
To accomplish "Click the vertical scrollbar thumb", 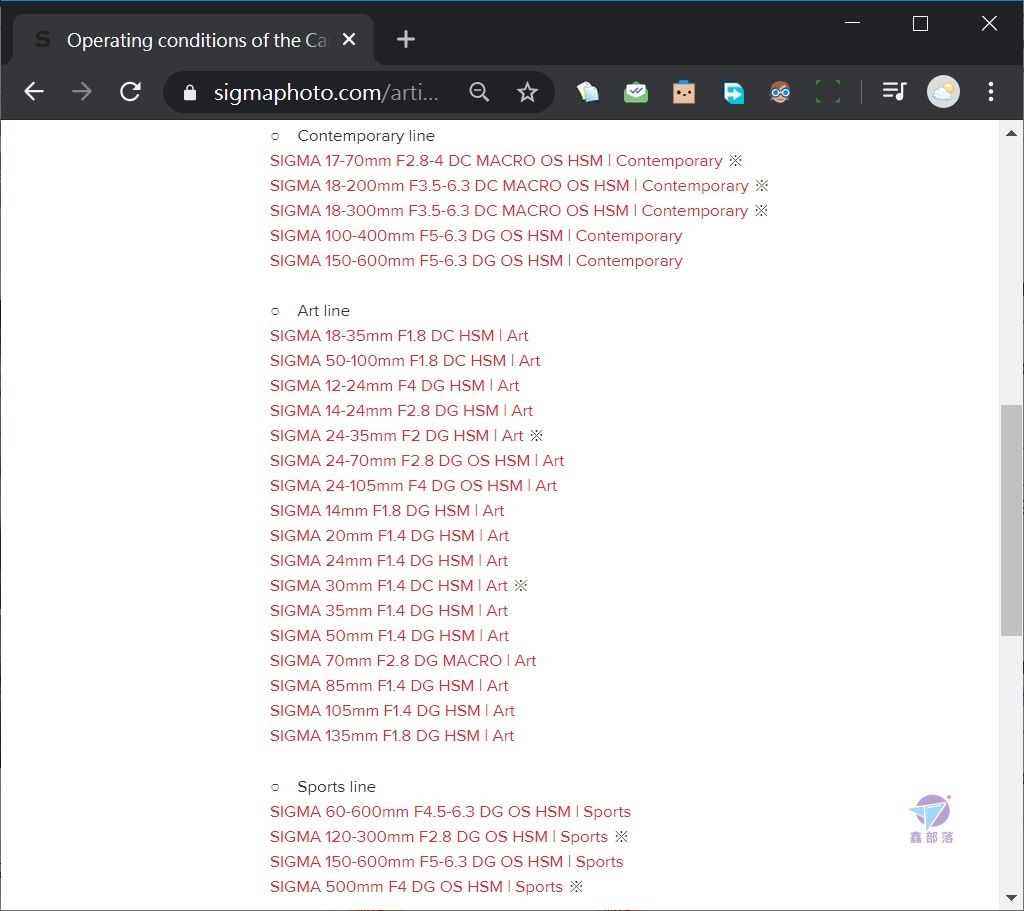I will pos(1011,520).
